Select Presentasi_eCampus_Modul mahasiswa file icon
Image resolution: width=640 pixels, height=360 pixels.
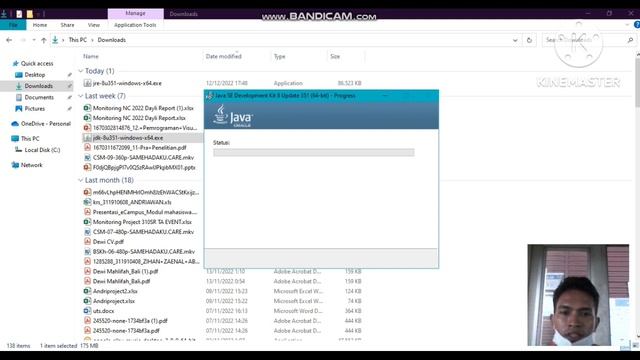(x=87, y=212)
